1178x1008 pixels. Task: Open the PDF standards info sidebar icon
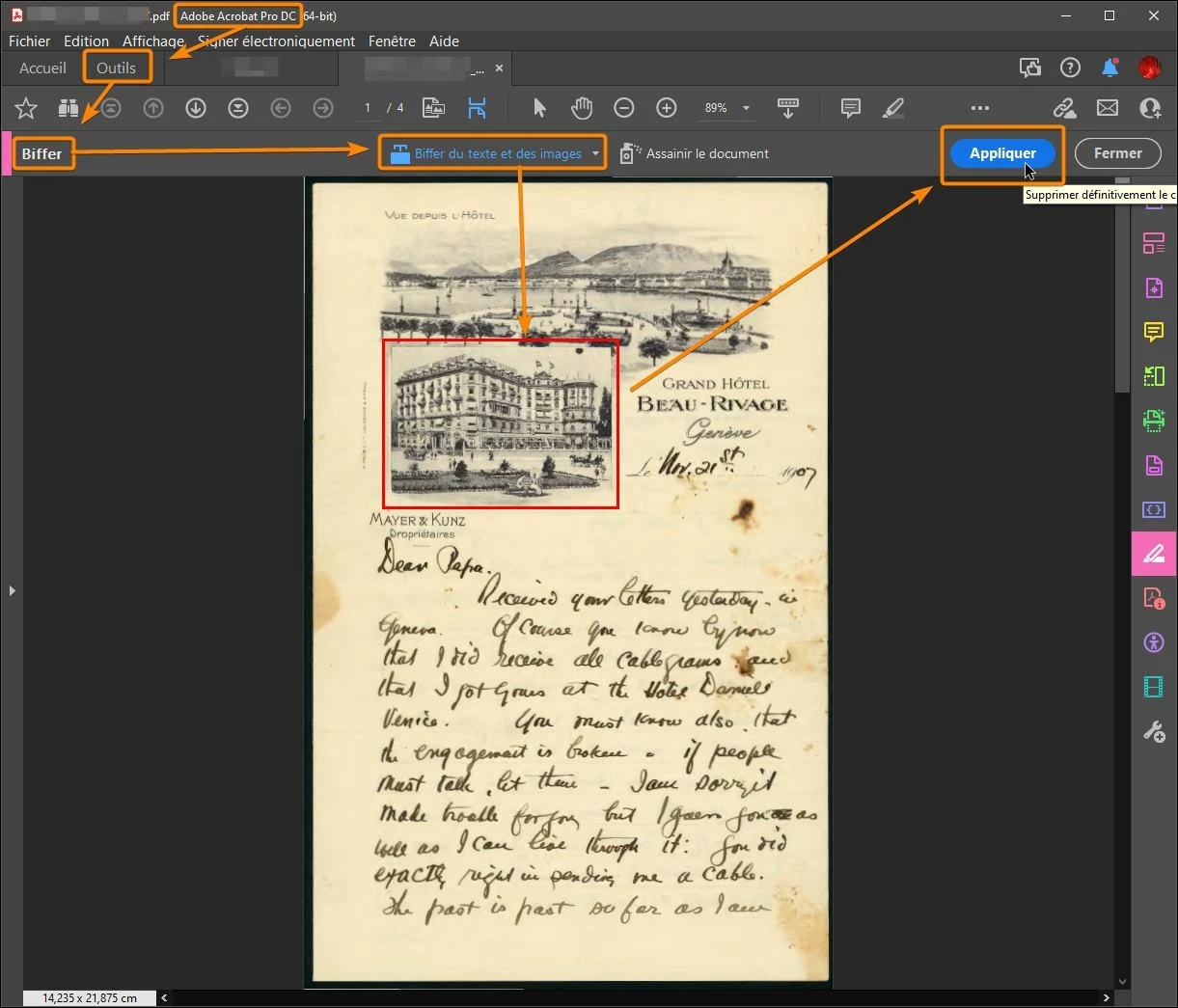point(1154,598)
